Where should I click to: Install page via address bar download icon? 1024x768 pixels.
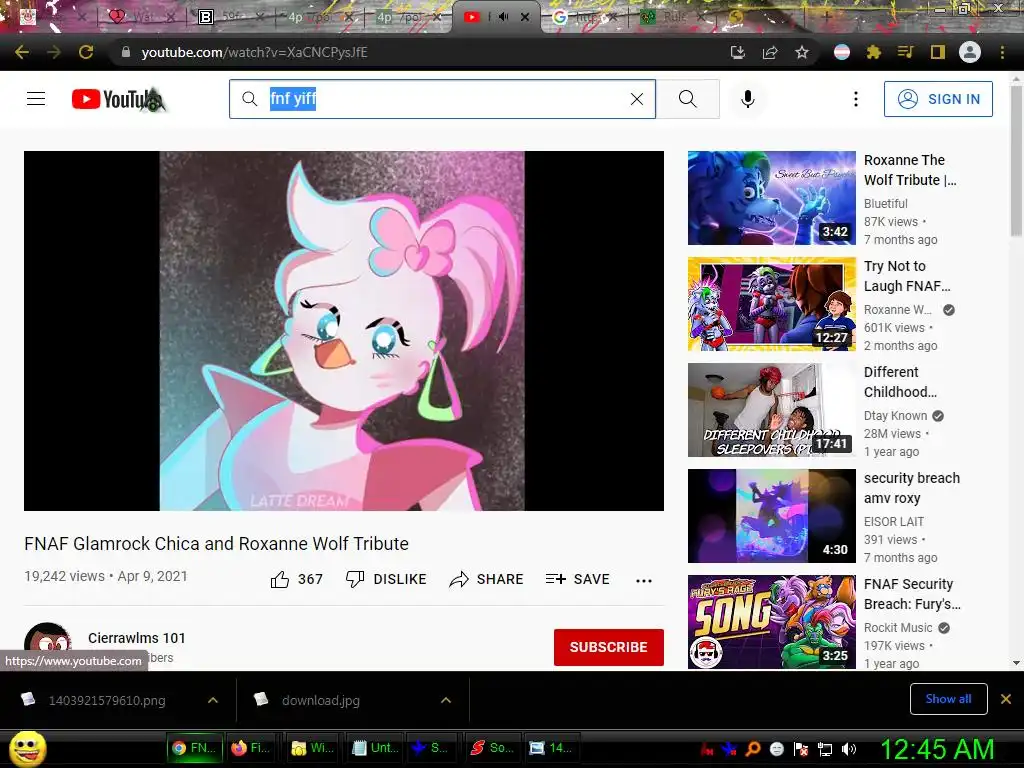point(737,52)
